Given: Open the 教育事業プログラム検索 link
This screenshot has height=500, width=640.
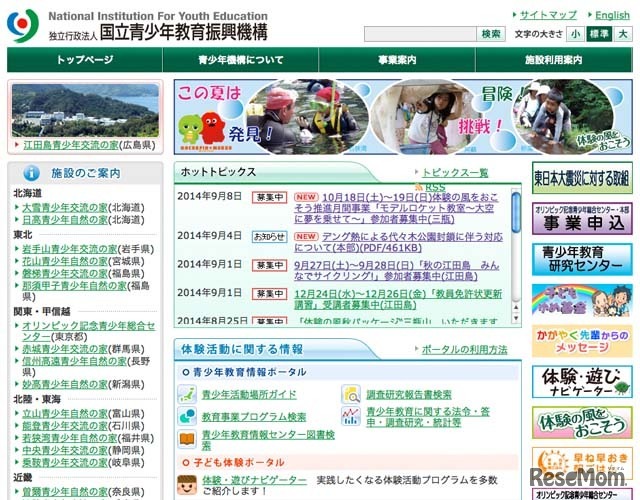Looking at the screenshot, I should pos(254,417).
